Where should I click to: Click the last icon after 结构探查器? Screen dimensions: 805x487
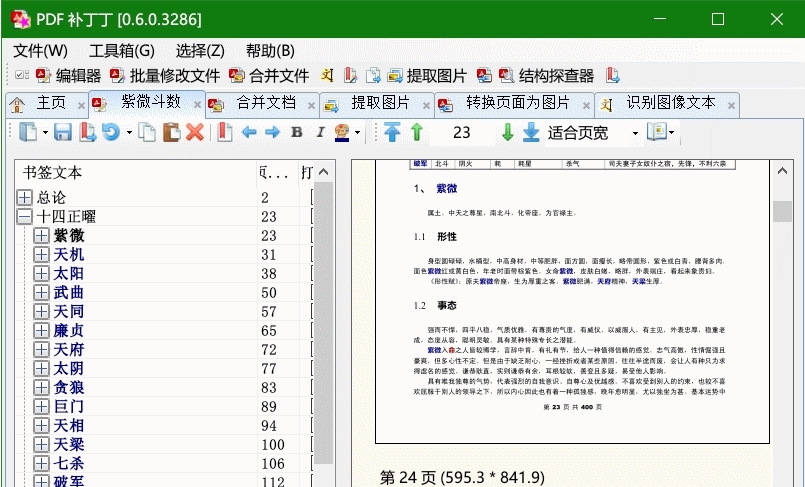[612, 75]
